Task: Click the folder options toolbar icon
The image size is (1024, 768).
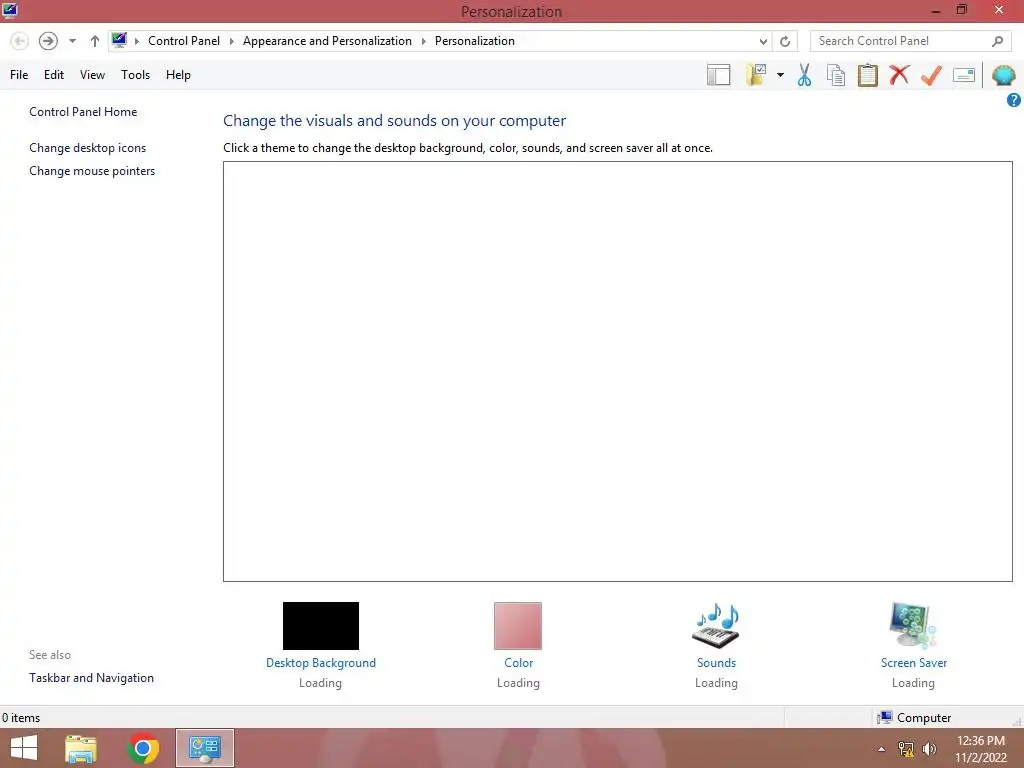Action: coord(756,75)
